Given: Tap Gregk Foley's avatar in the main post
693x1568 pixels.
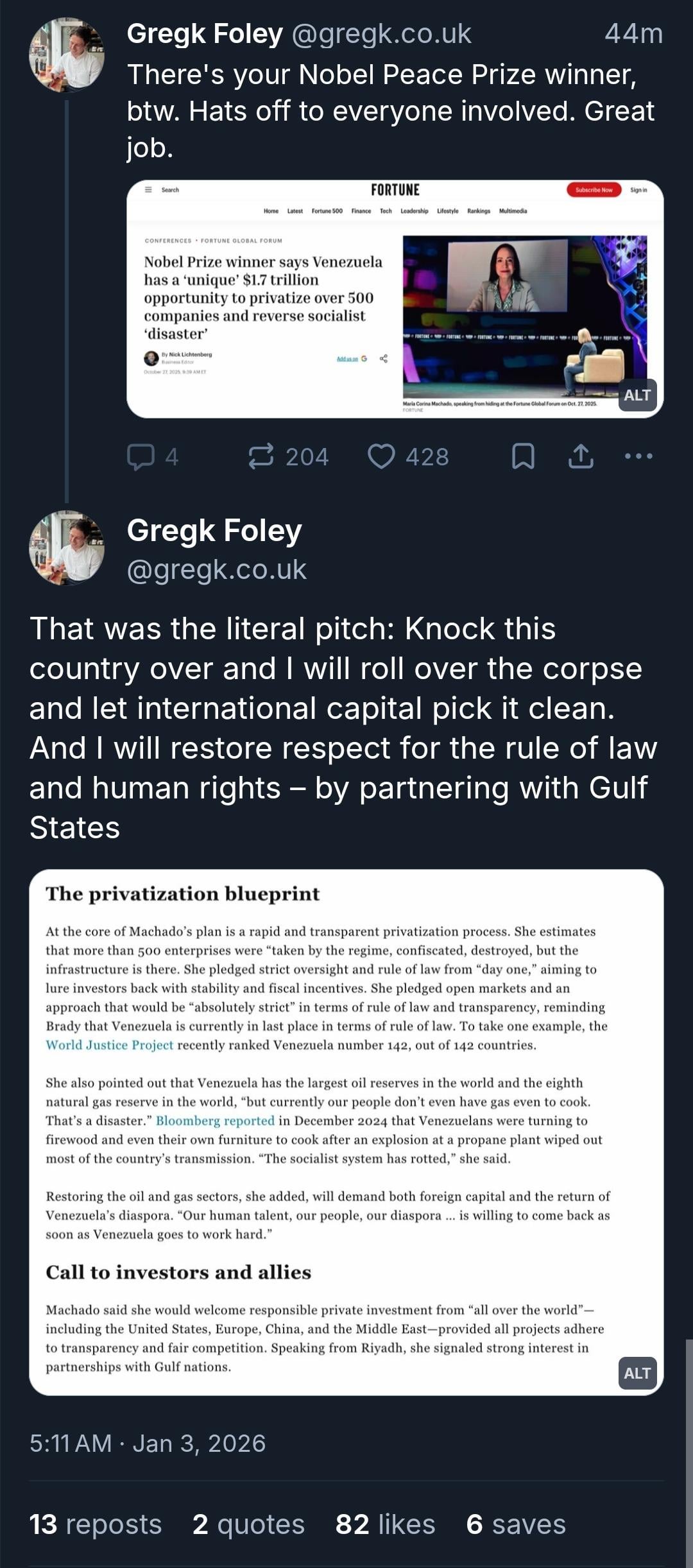Looking at the screenshot, I should click(x=67, y=547).
